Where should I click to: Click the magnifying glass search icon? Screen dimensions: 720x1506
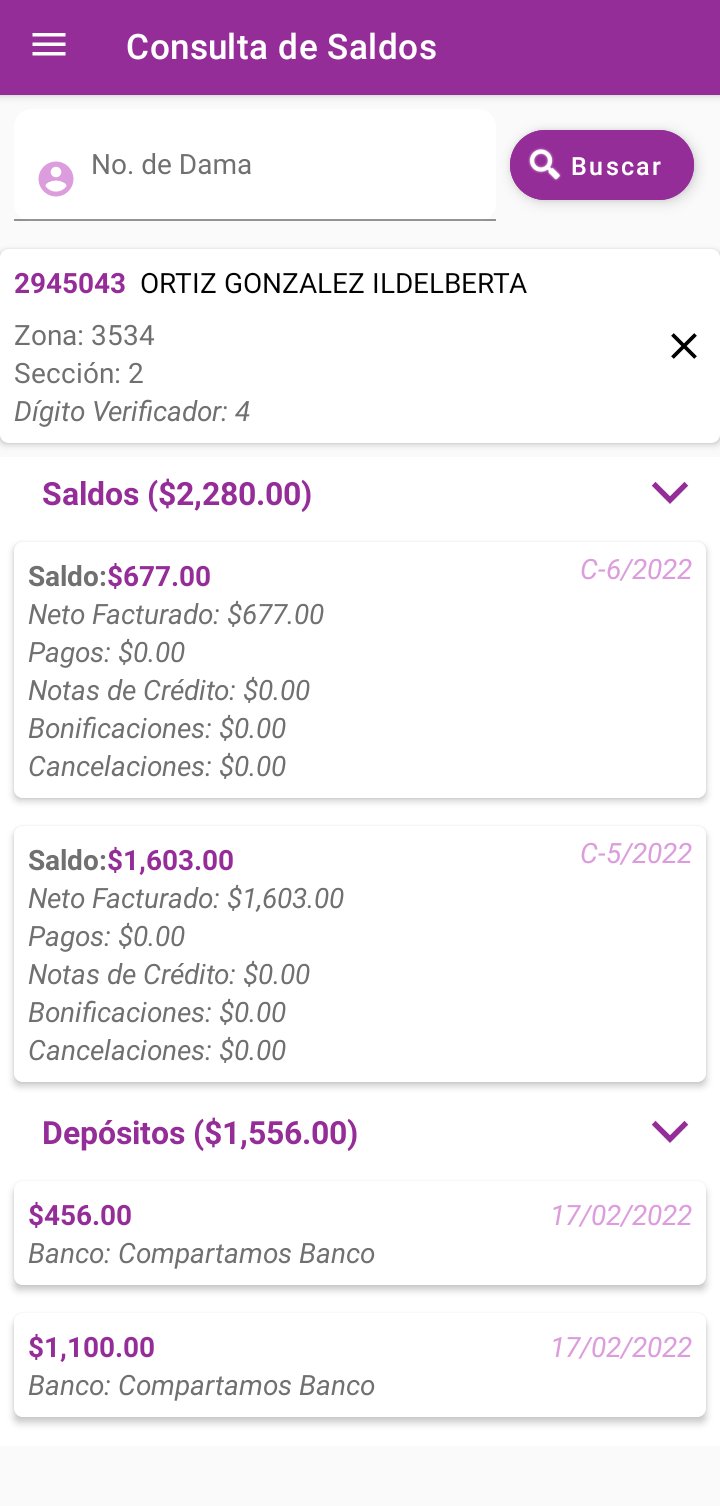pyautogui.click(x=545, y=165)
